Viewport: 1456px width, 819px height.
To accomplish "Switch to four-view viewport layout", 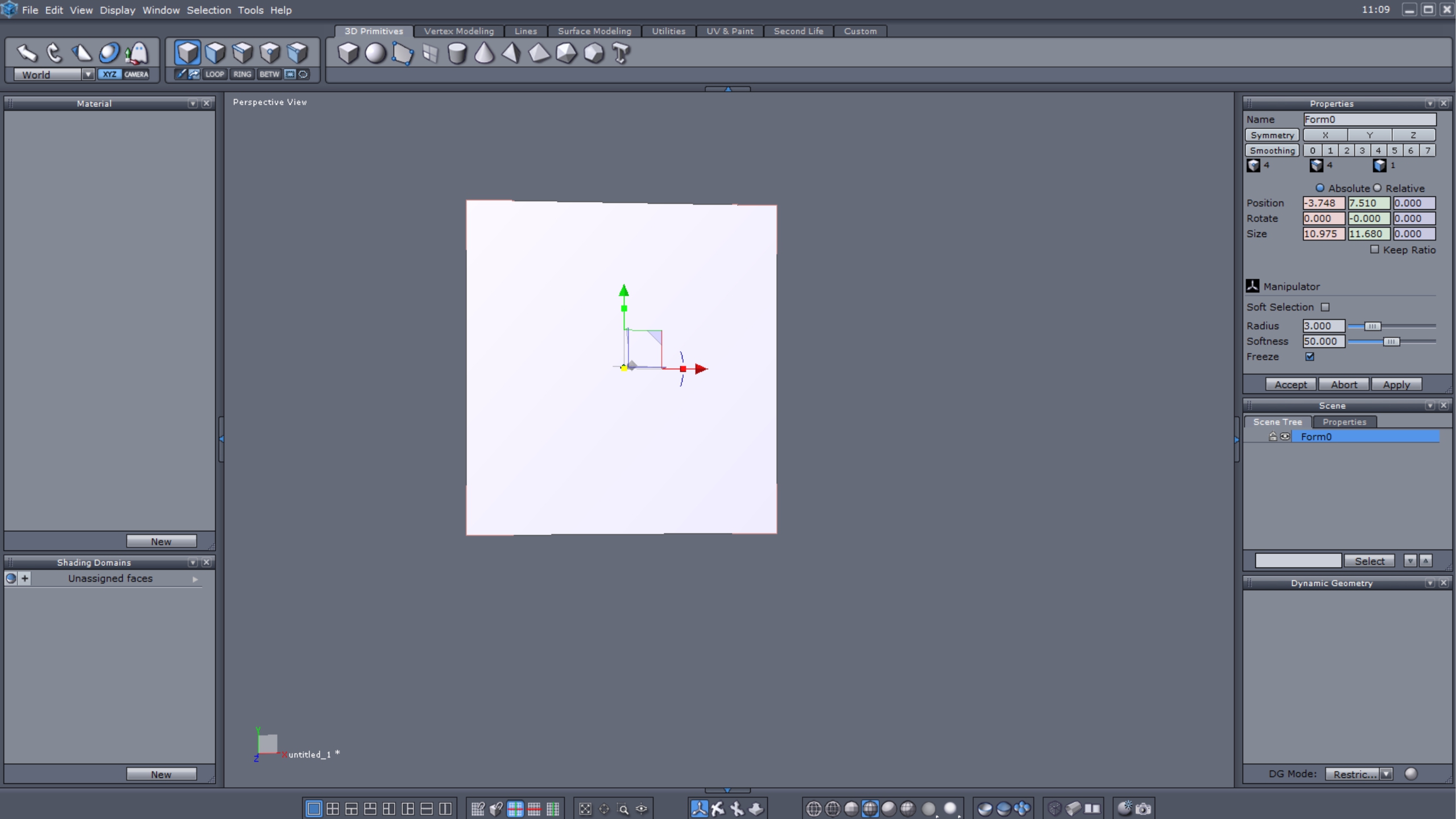I will [x=333, y=808].
